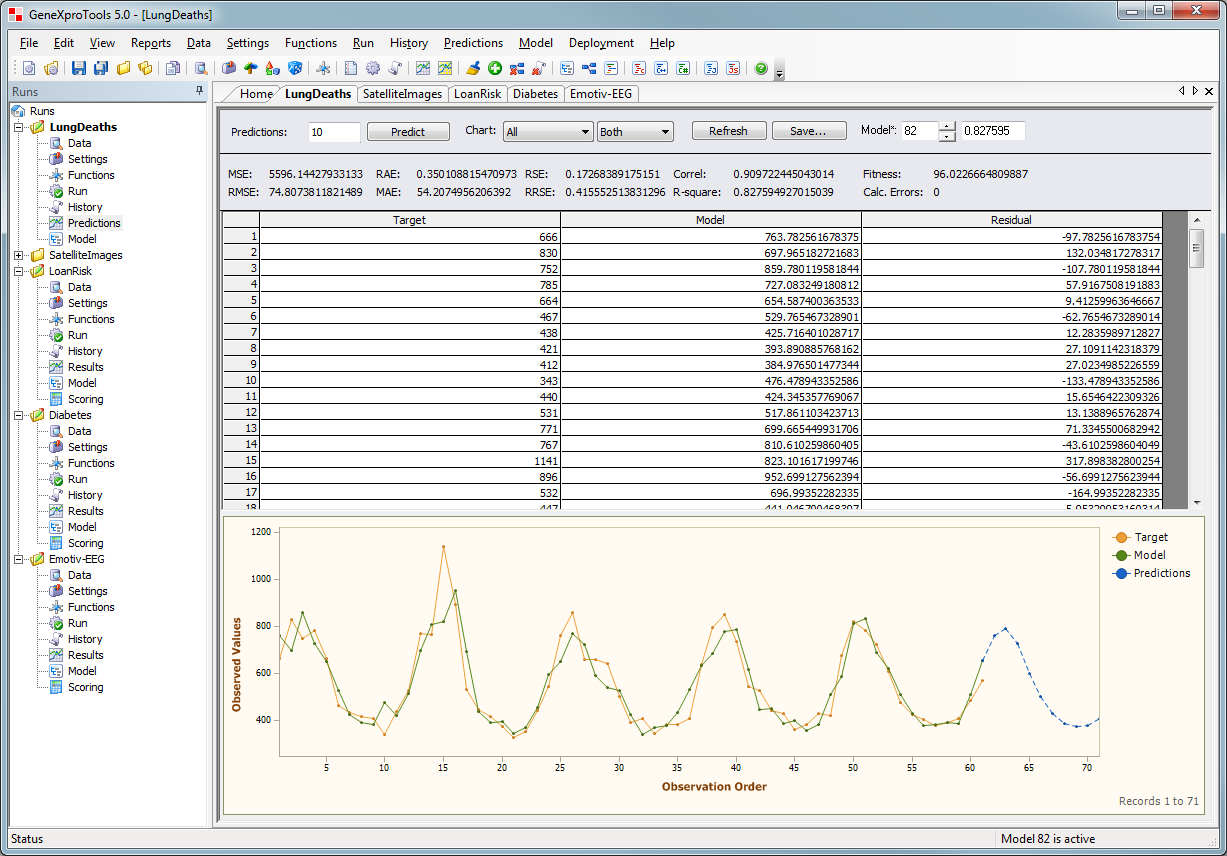Click the Refresh button
1227x856 pixels.
[729, 130]
